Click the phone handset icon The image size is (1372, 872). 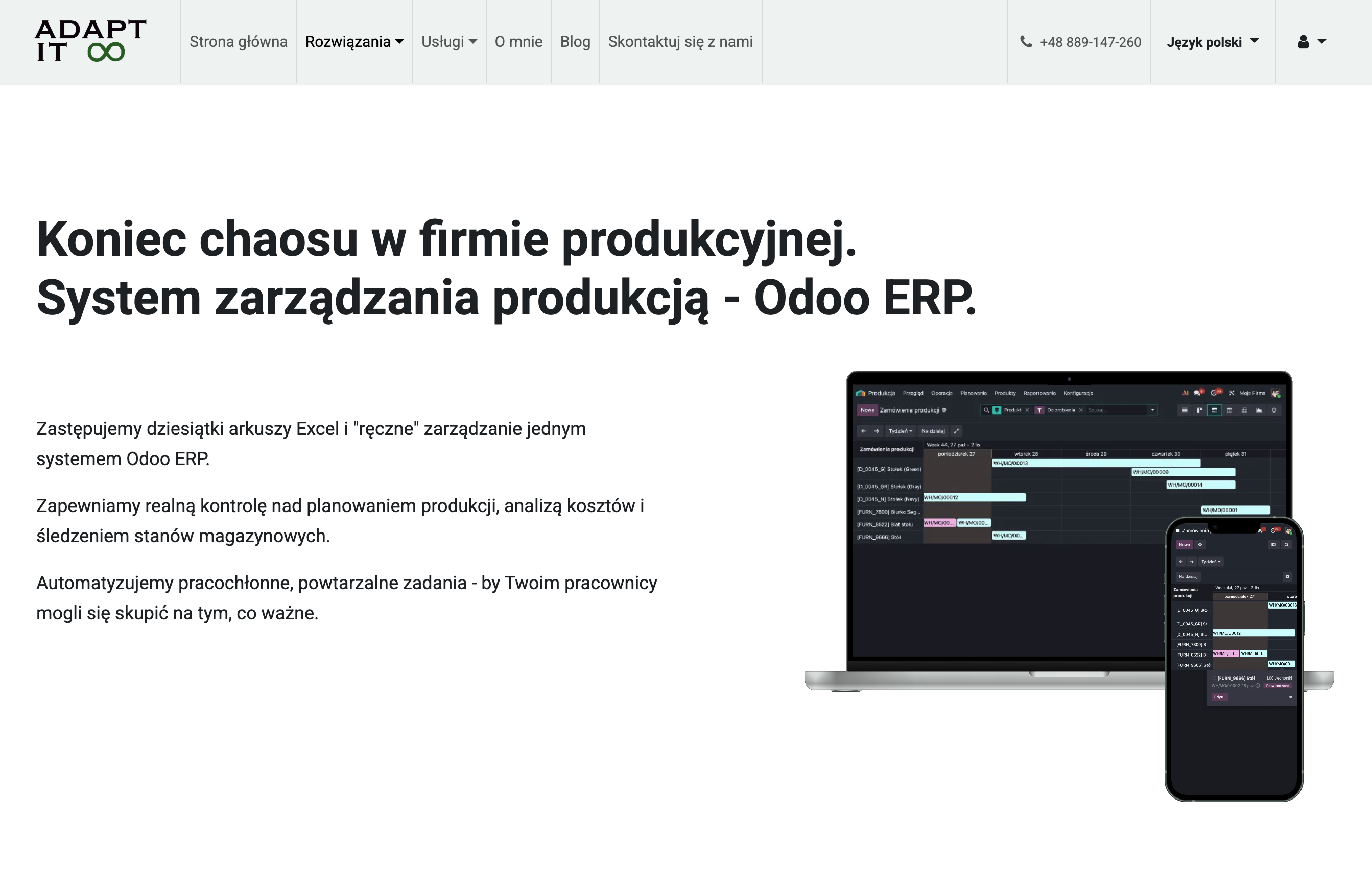click(1026, 41)
